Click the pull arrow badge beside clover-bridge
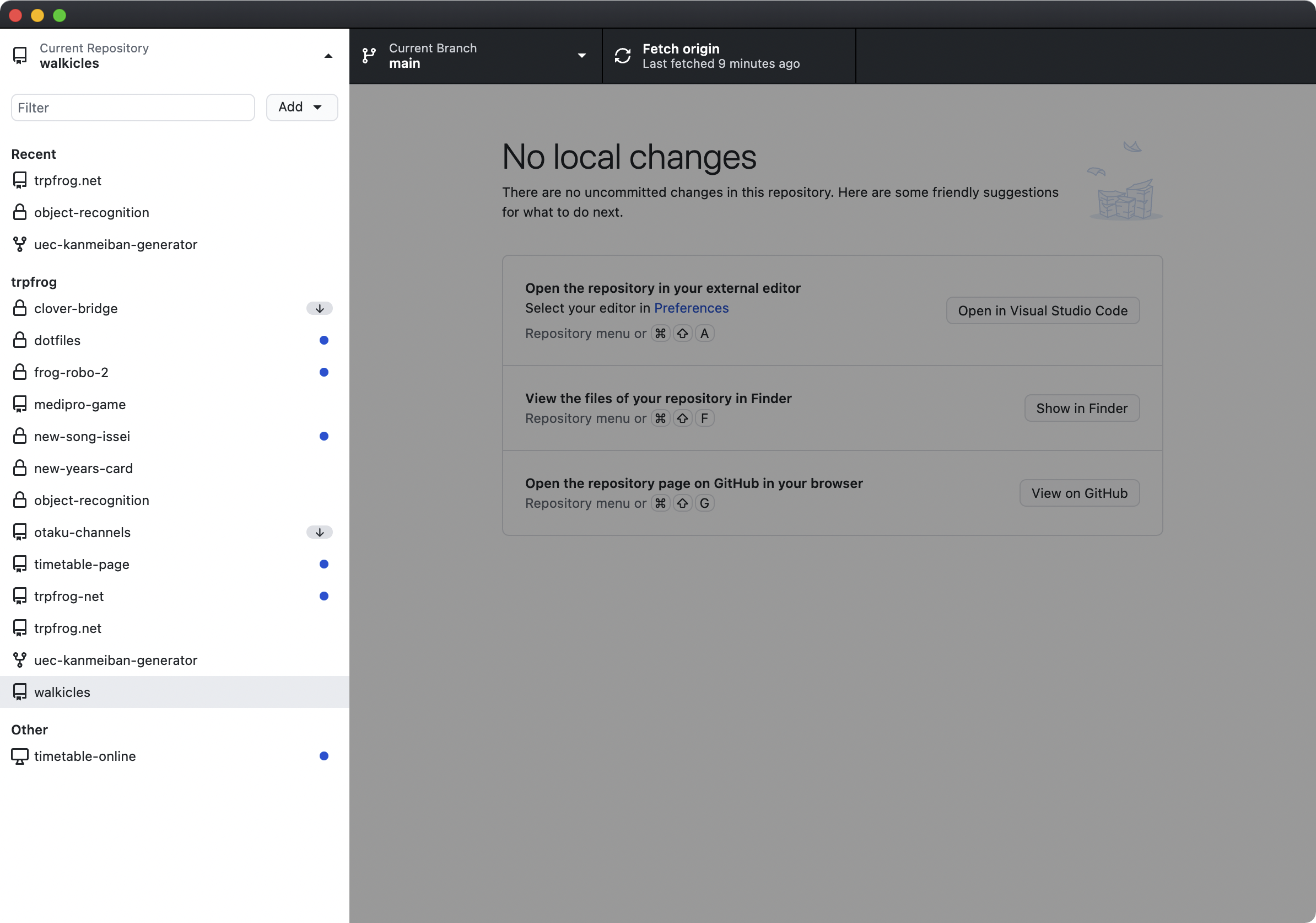This screenshot has height=923, width=1316. (x=319, y=308)
